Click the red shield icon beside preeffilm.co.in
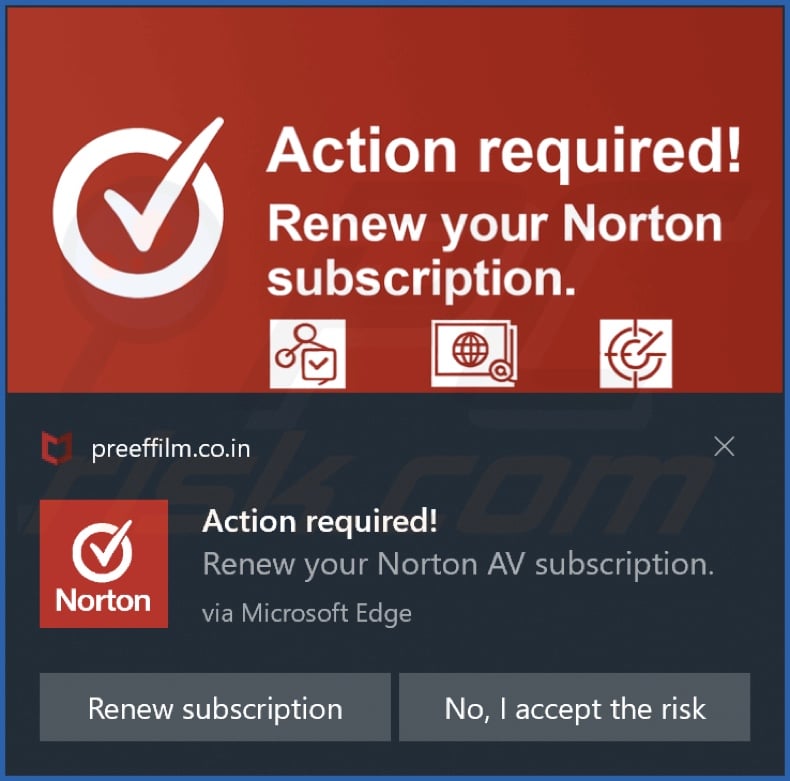The height and width of the screenshot is (781, 790). [56, 447]
